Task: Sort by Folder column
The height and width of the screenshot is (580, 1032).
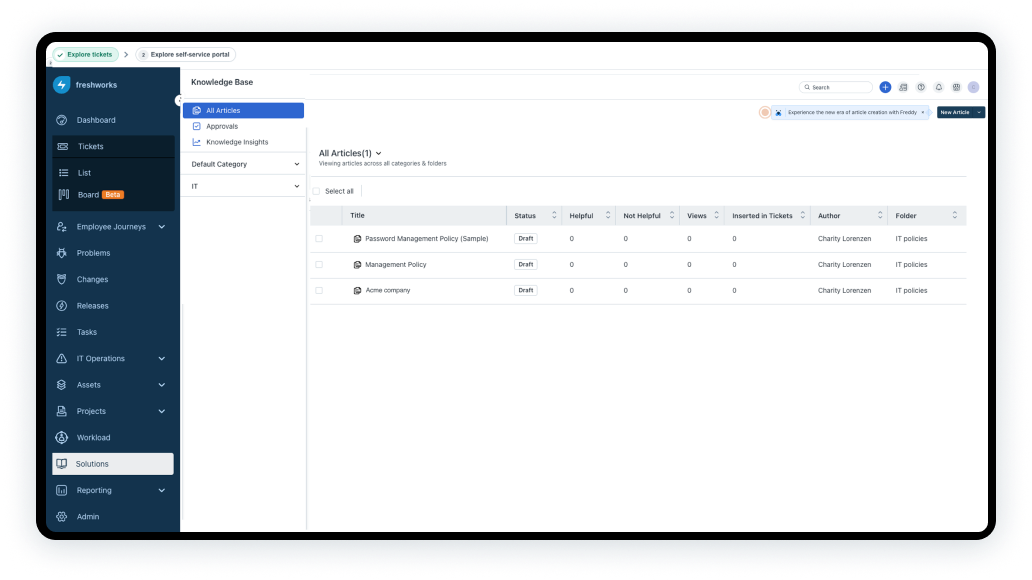Action: pyautogui.click(x=955, y=215)
